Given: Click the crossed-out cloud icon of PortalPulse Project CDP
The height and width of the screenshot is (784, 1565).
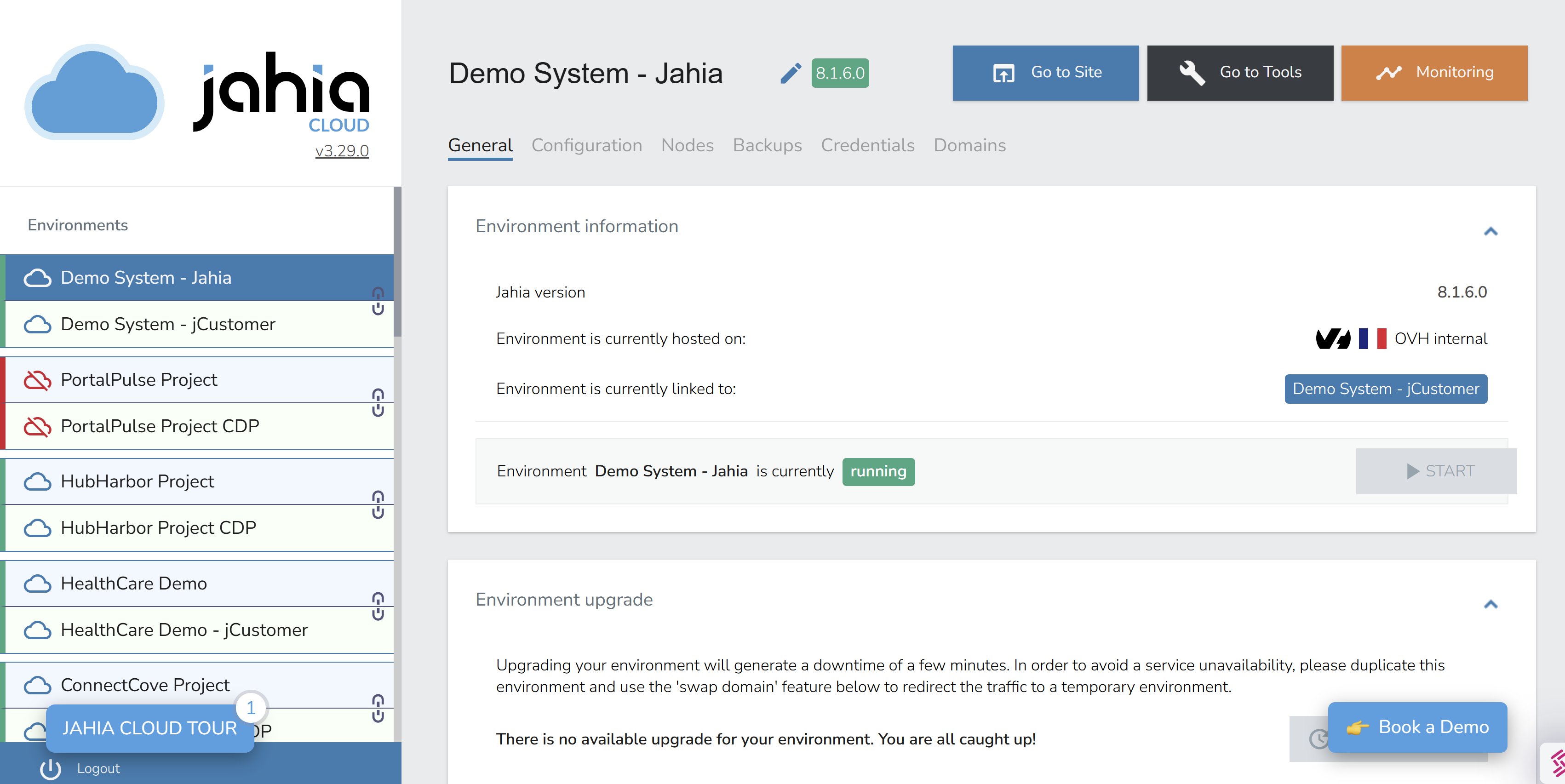Looking at the screenshot, I should 37,426.
